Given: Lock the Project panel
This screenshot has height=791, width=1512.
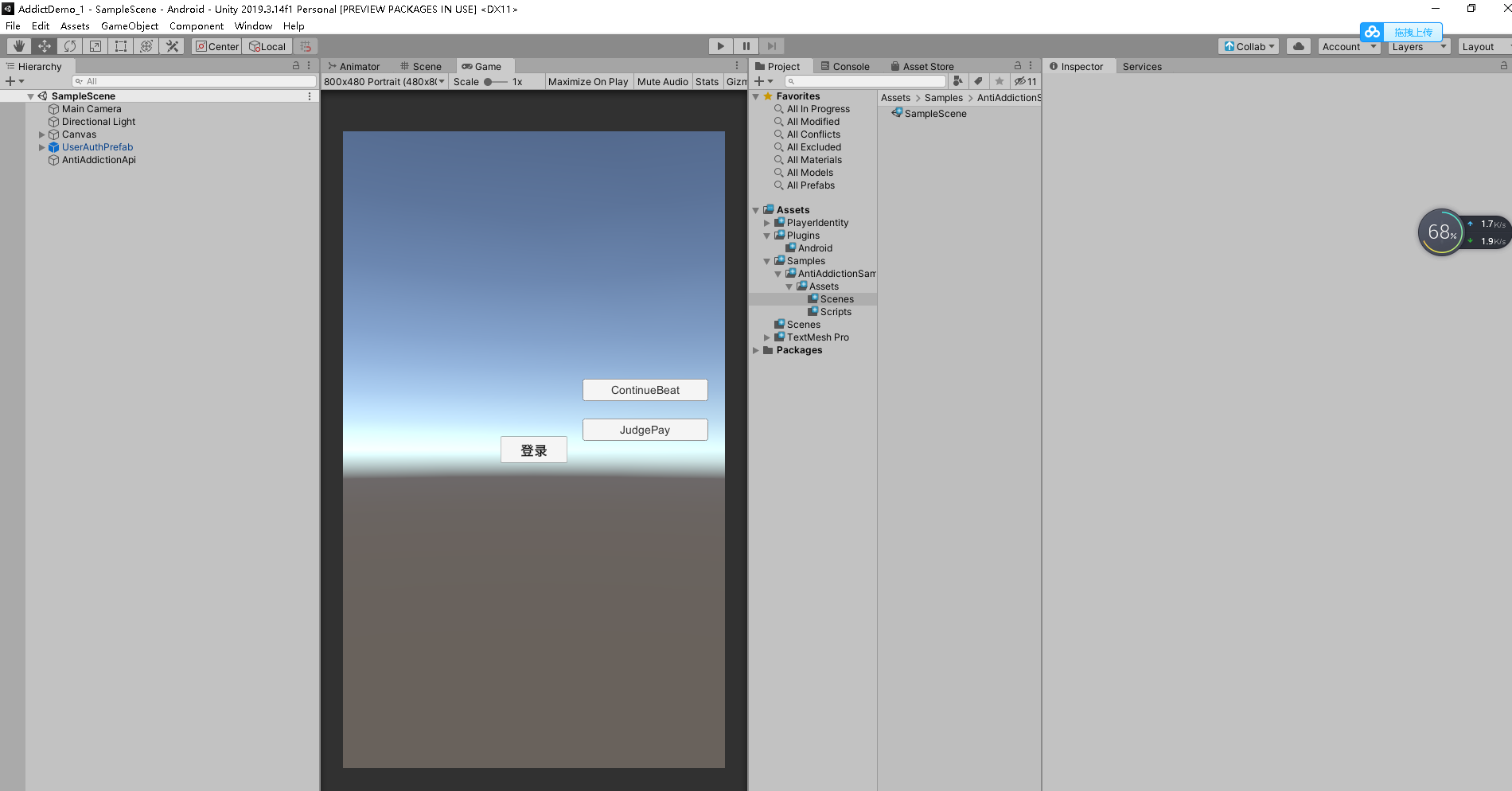Looking at the screenshot, I should [1018, 66].
